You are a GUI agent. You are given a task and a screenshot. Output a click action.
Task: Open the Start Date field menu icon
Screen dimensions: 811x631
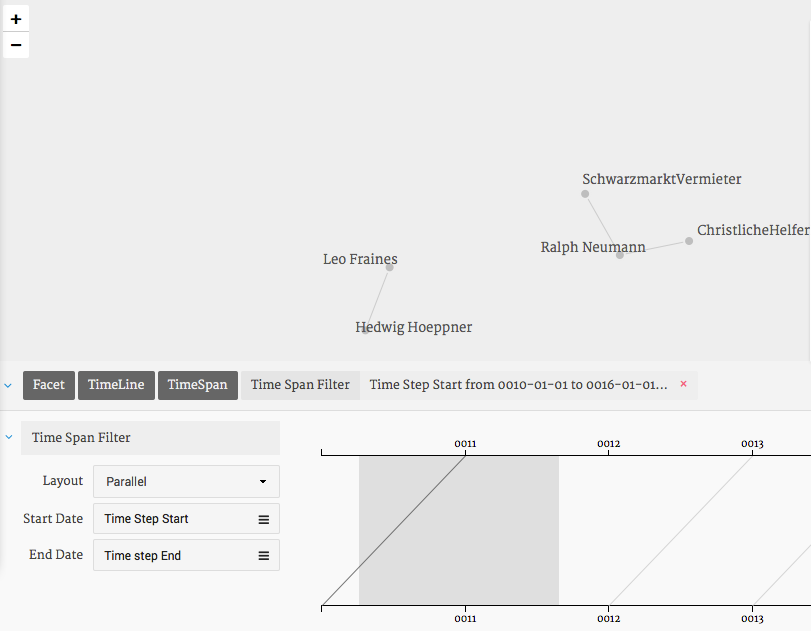264,519
